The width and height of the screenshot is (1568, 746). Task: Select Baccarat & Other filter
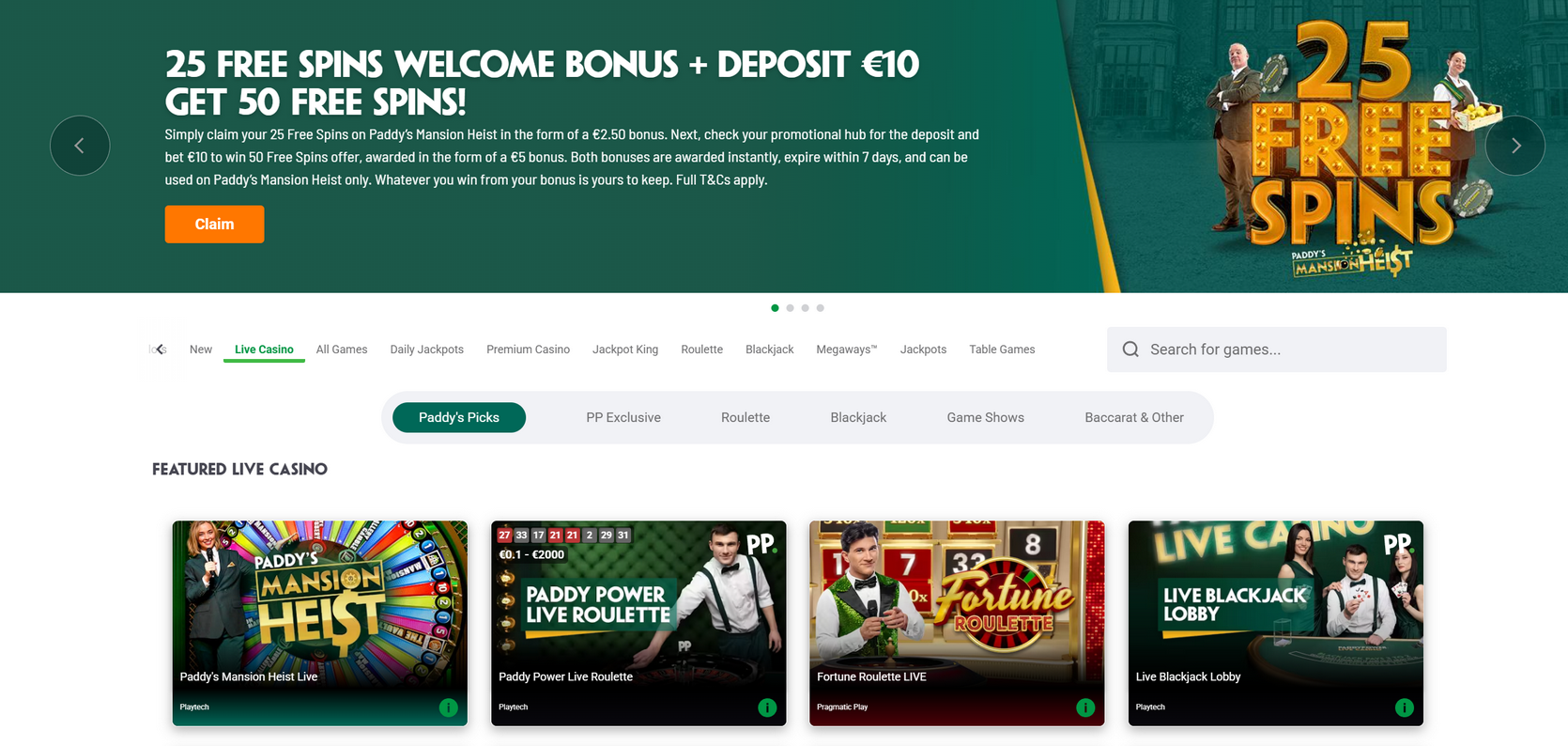point(1134,417)
